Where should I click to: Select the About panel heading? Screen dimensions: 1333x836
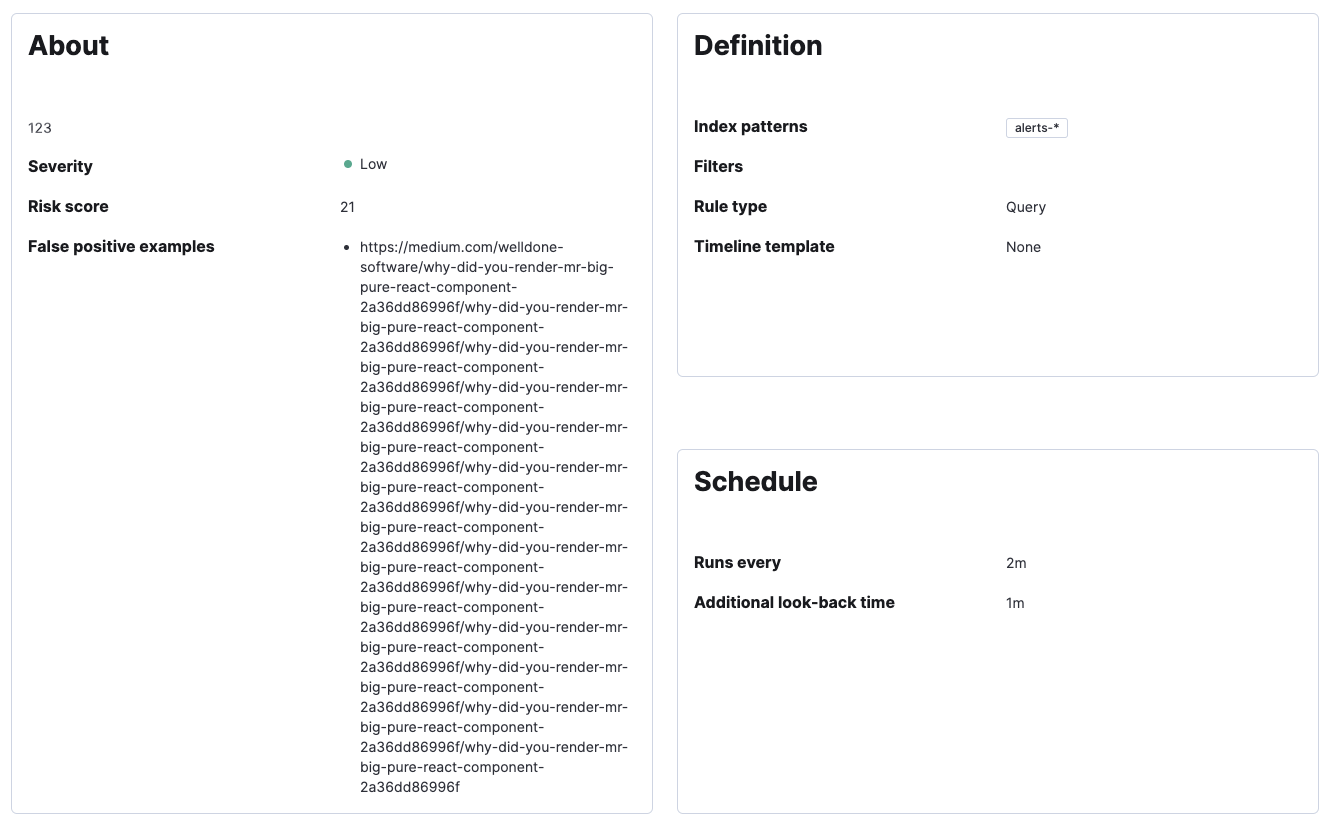point(68,46)
